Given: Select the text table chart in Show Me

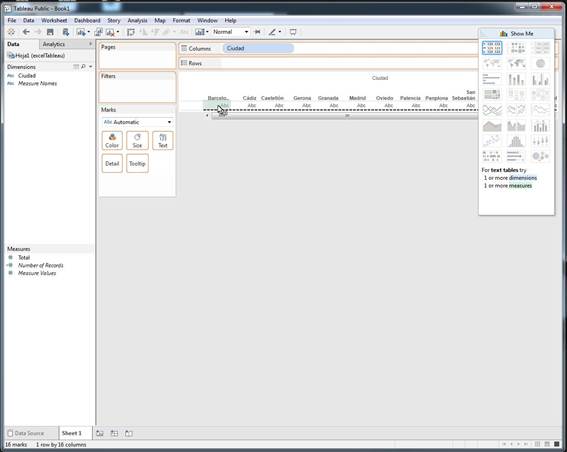Looking at the screenshot, I should 492,48.
